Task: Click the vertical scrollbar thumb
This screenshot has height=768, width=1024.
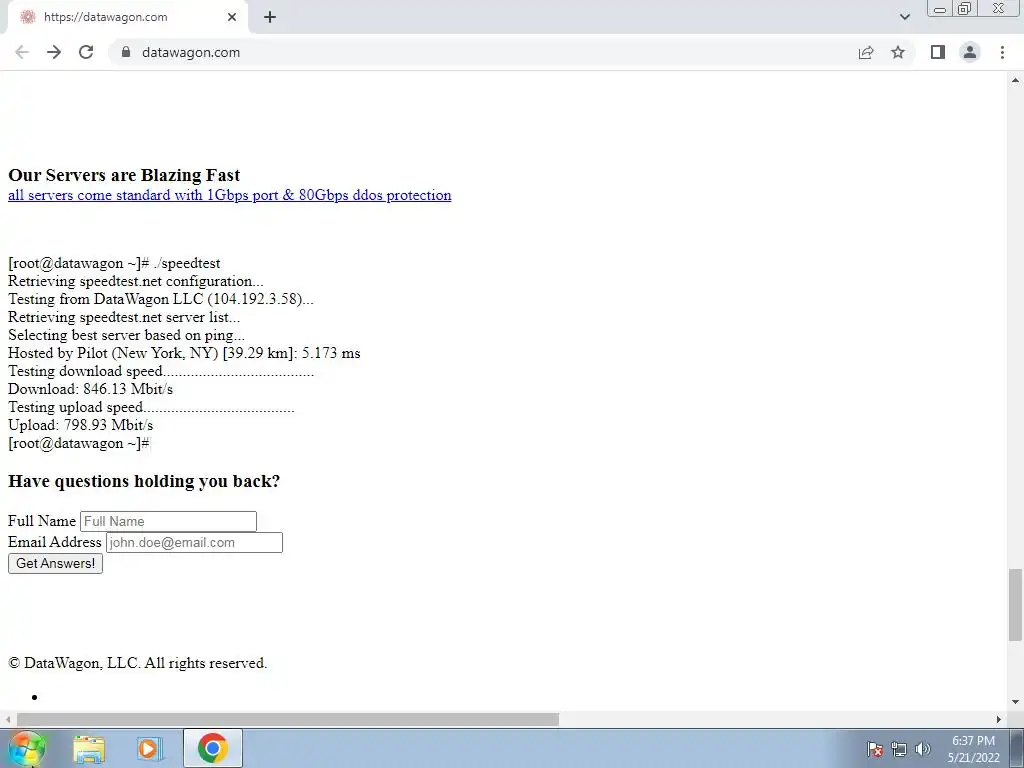Action: (x=1015, y=605)
